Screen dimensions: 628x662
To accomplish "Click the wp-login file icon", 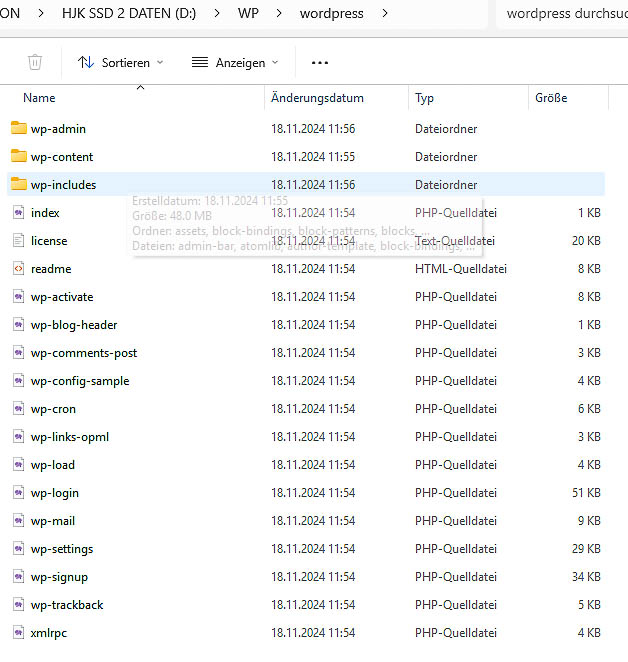I will point(19,493).
